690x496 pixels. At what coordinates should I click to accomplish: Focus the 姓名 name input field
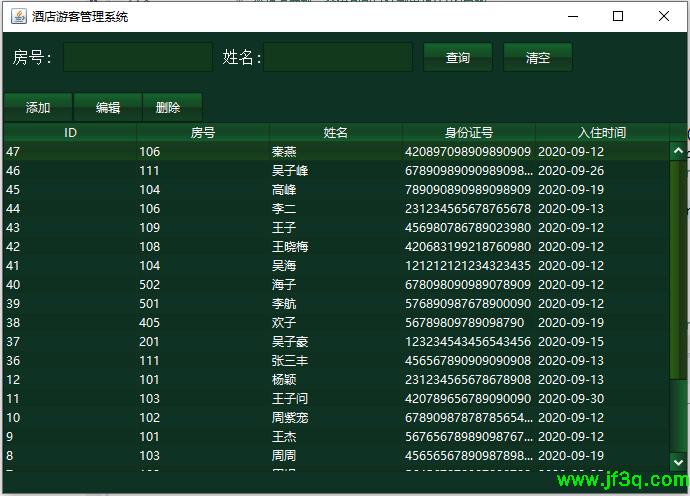pos(338,58)
